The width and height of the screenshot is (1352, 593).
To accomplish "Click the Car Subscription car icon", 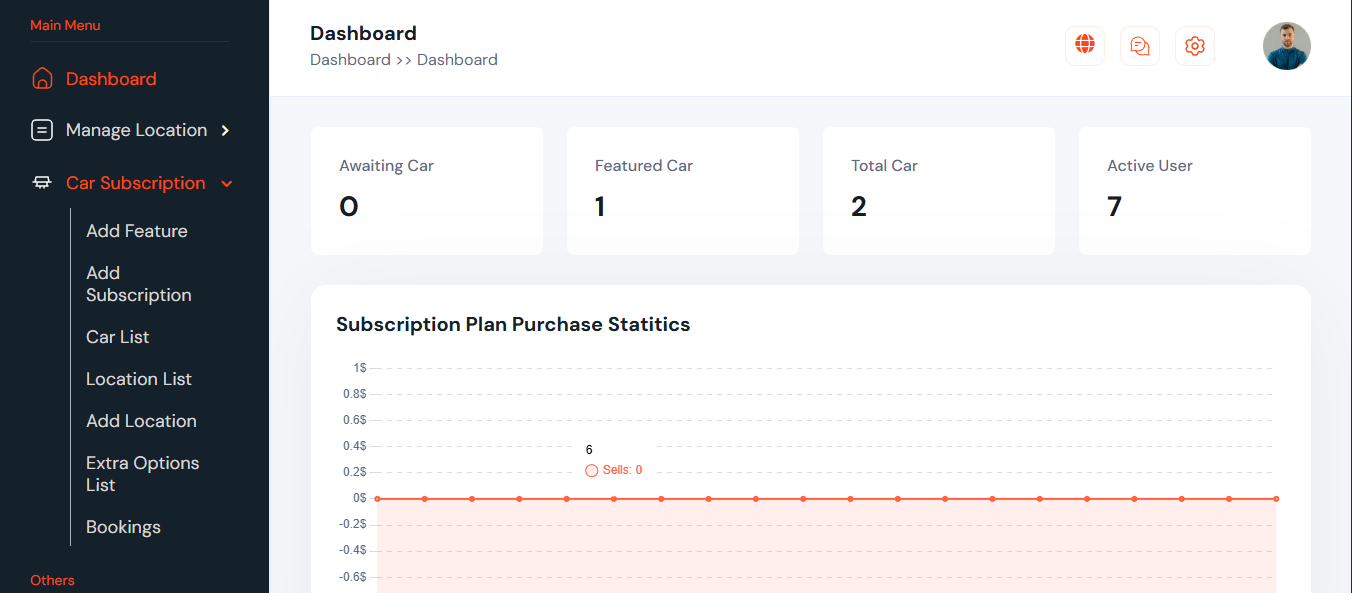I will [x=41, y=182].
